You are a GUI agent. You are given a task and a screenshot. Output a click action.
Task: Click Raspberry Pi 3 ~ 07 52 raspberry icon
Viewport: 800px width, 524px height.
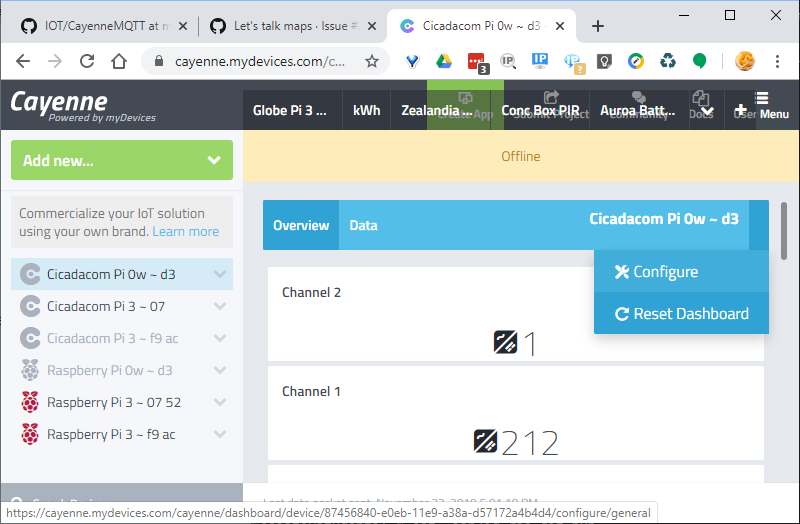click(x=30, y=403)
